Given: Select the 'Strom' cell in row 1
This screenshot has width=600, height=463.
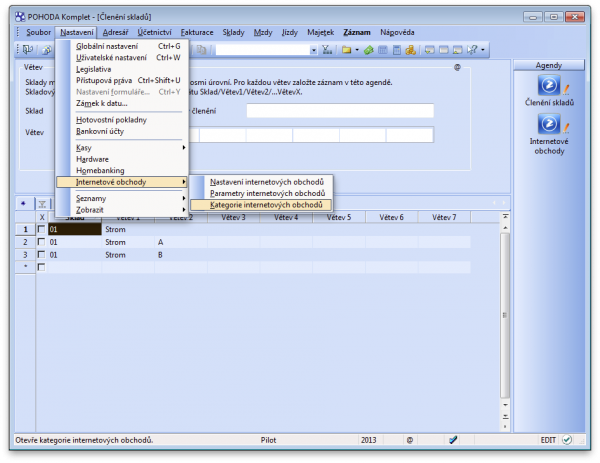Looking at the screenshot, I should pos(128,230).
